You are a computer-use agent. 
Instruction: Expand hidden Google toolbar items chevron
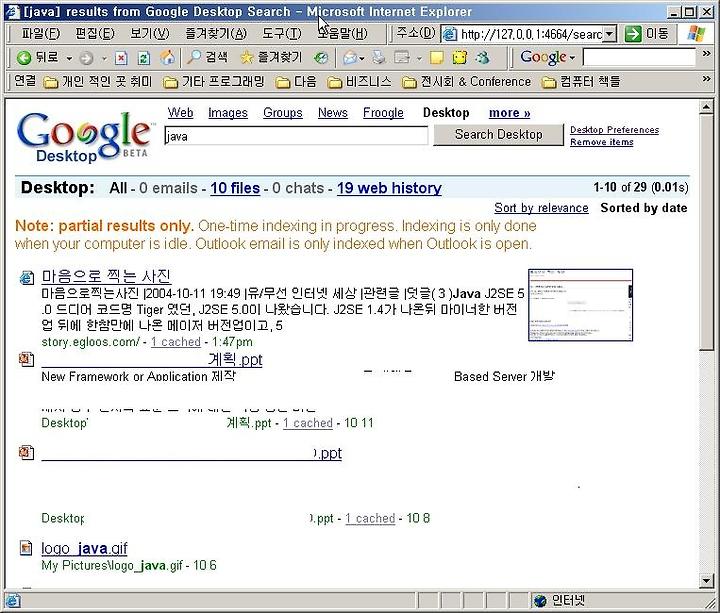[x=707, y=54]
